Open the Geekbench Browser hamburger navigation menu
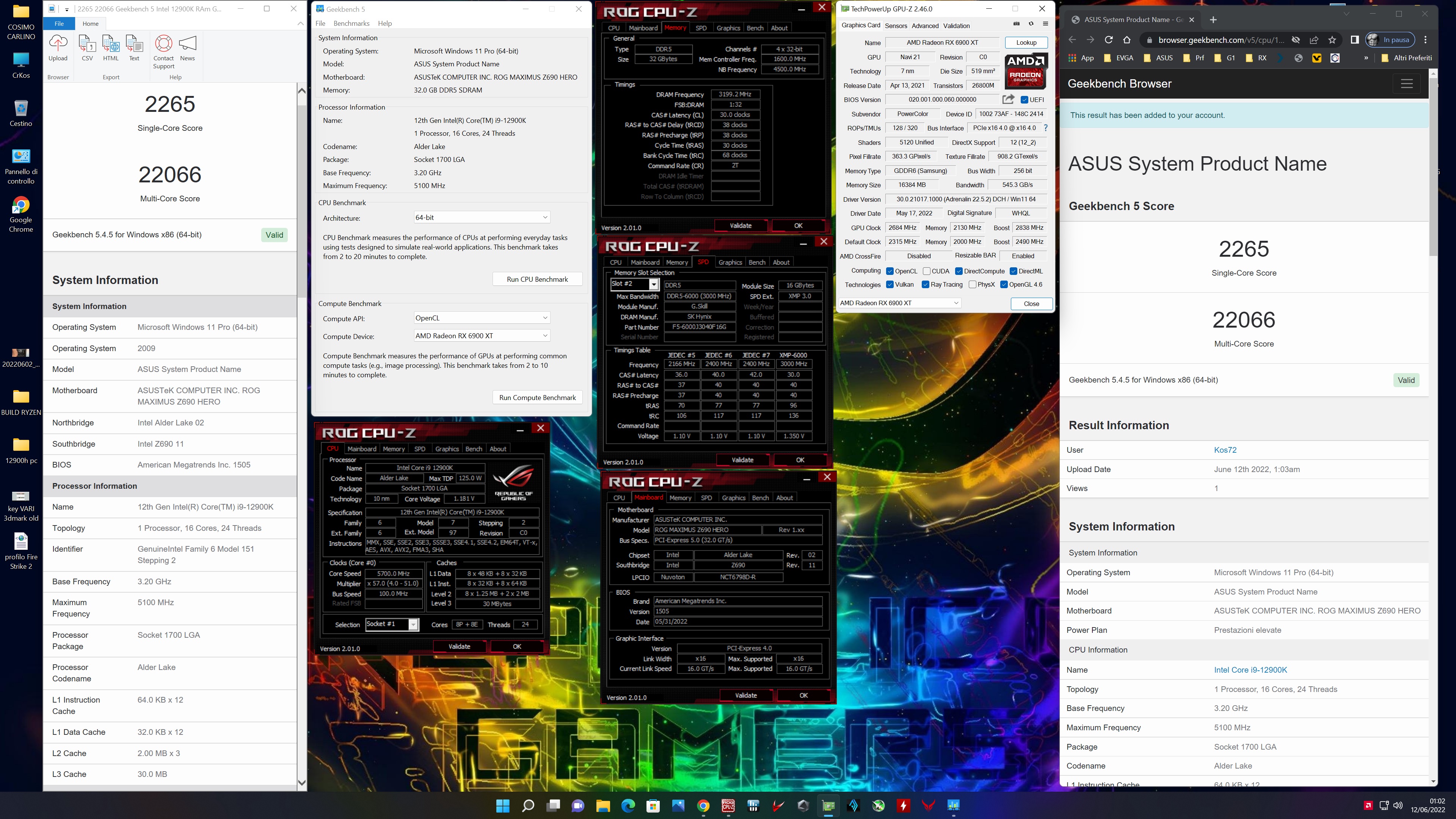The width and height of the screenshot is (1456, 819). click(x=1407, y=84)
